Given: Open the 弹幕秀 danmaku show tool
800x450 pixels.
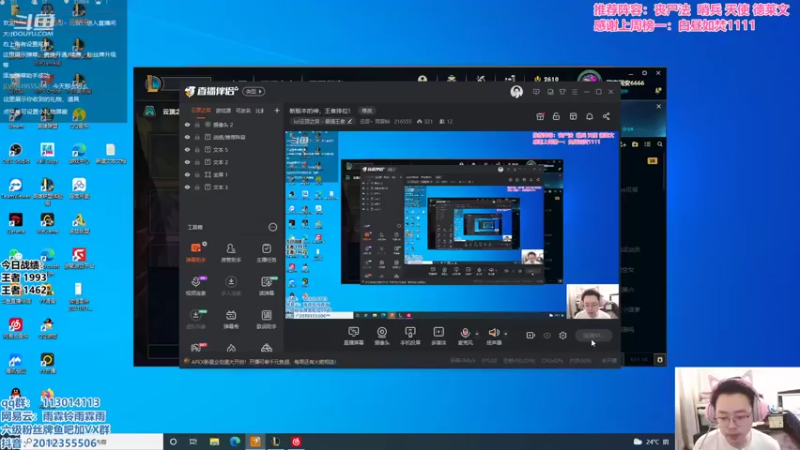Looking at the screenshot, I should point(231,319).
